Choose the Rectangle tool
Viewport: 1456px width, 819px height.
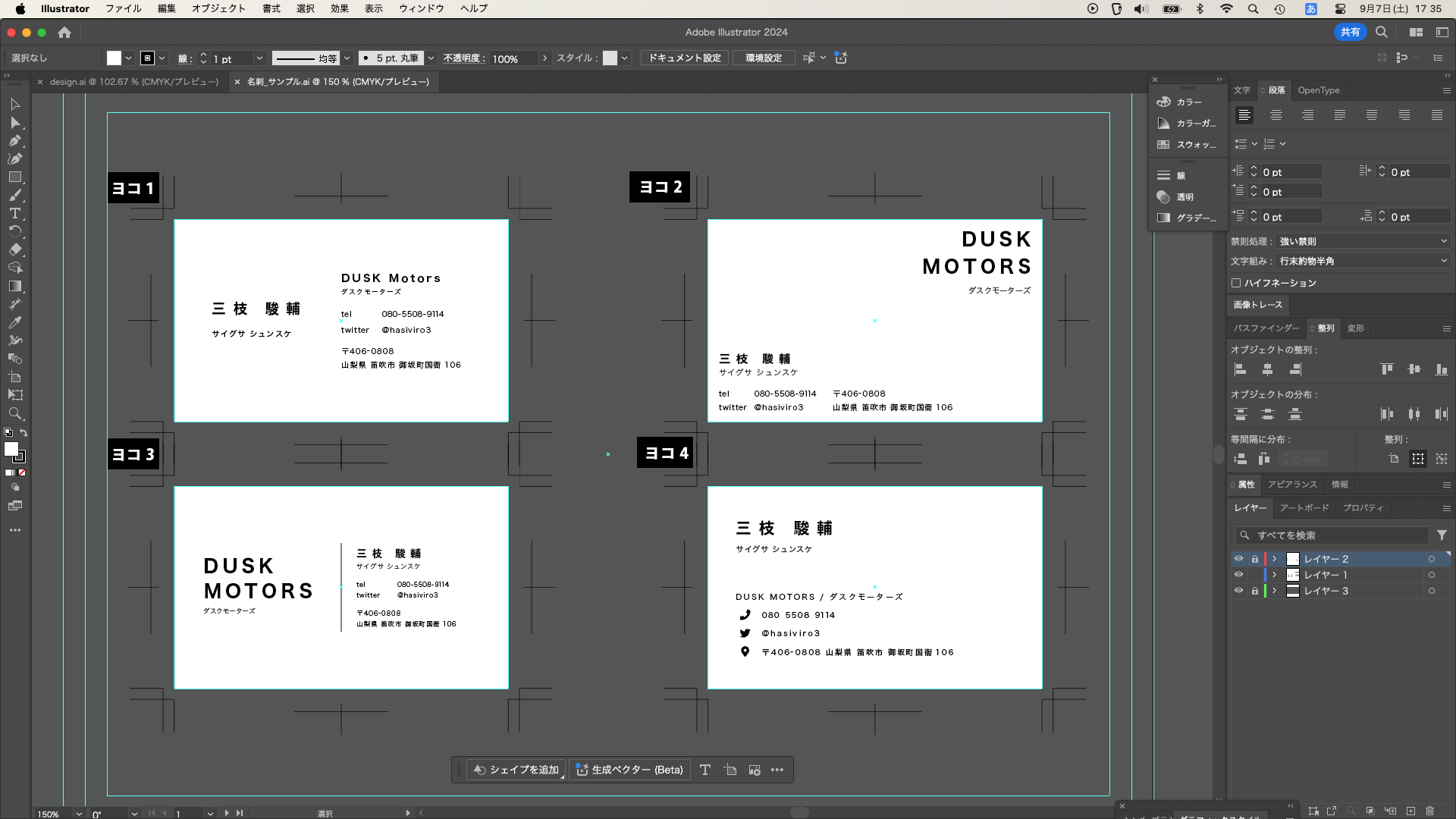14,177
